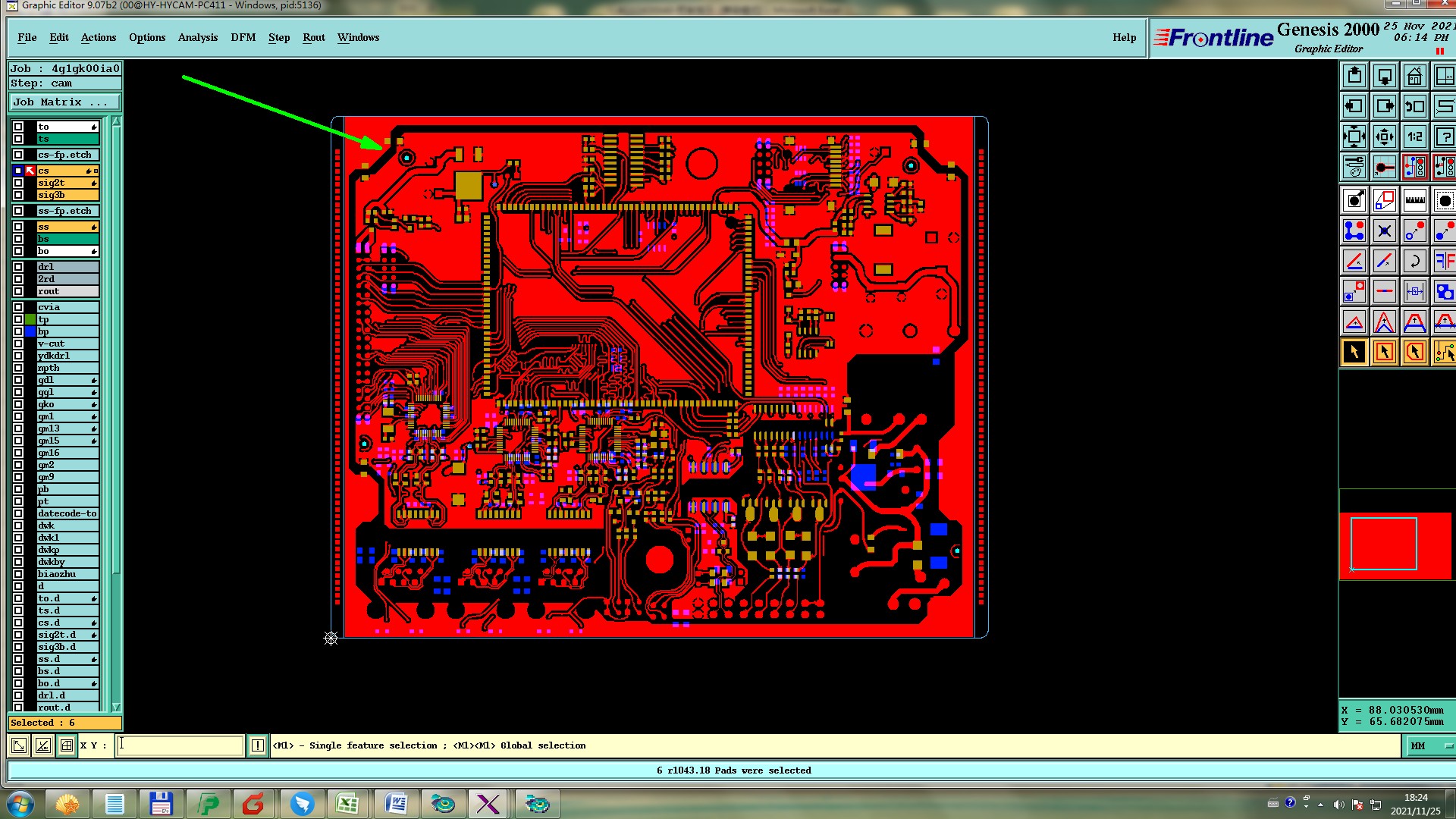This screenshot has width=1456, height=819.
Task: Click the fit-to-window pan arrows icon
Action: click(x=1354, y=136)
